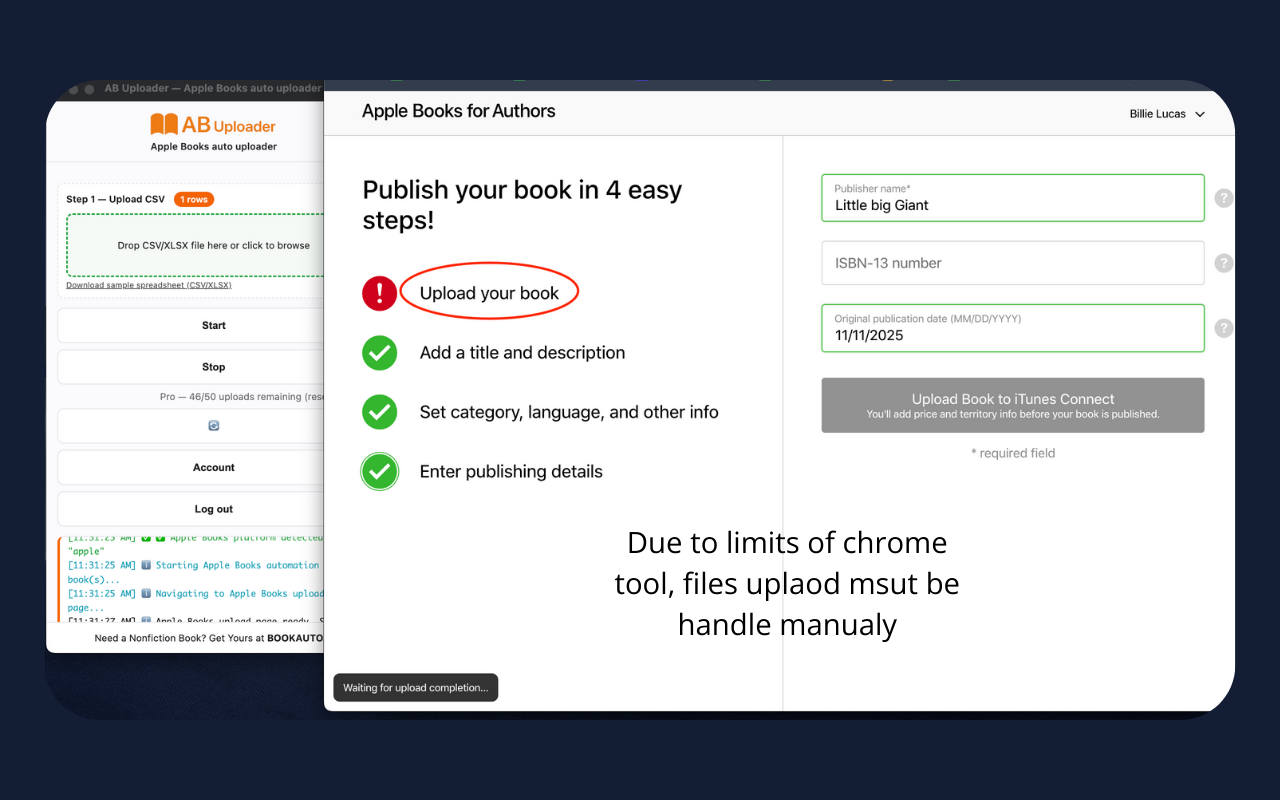Screen dimensions: 1280x800
Task: Click green checkmark next to Add a title and description
Action: click(x=379, y=352)
